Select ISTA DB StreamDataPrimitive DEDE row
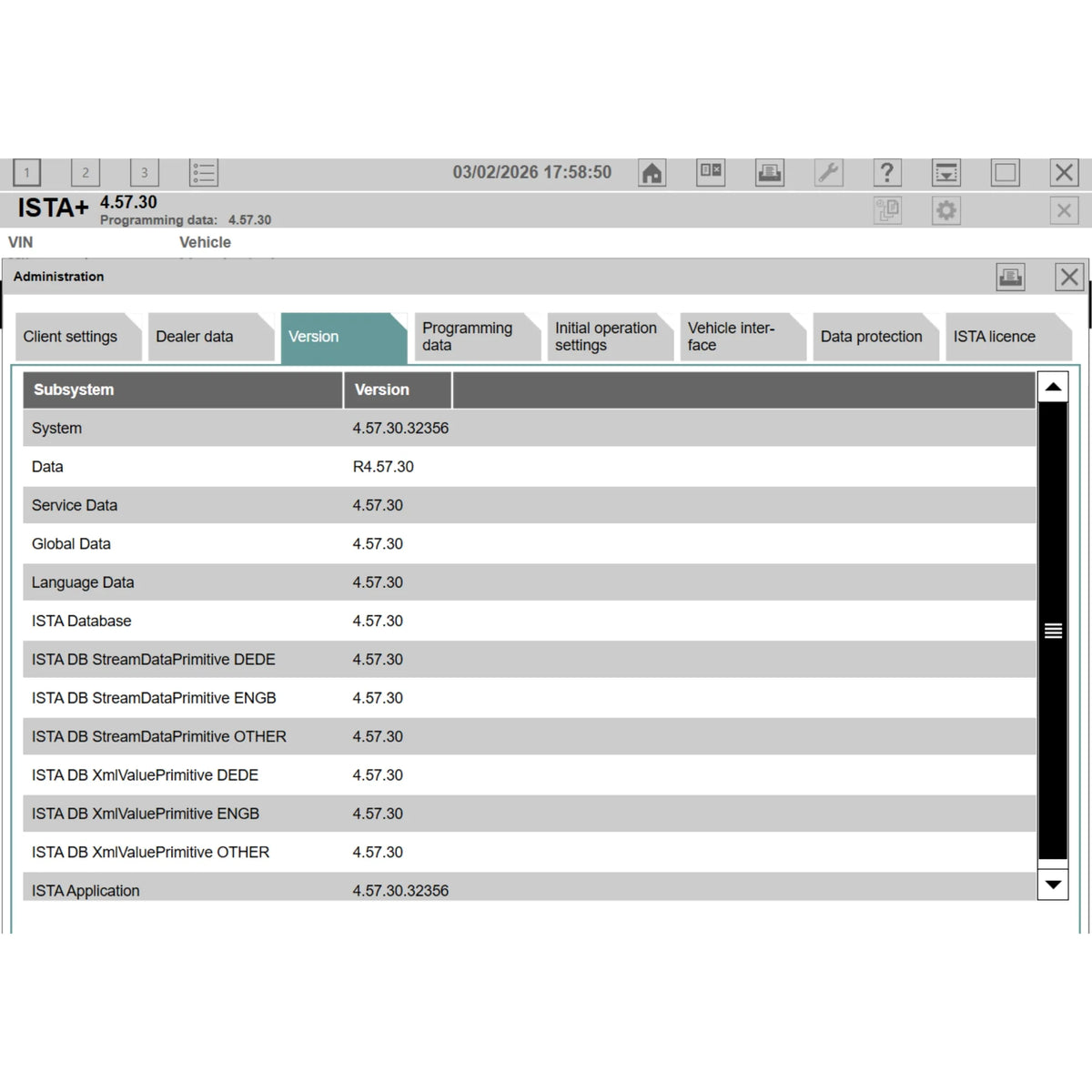1092x1092 pixels. point(530,659)
